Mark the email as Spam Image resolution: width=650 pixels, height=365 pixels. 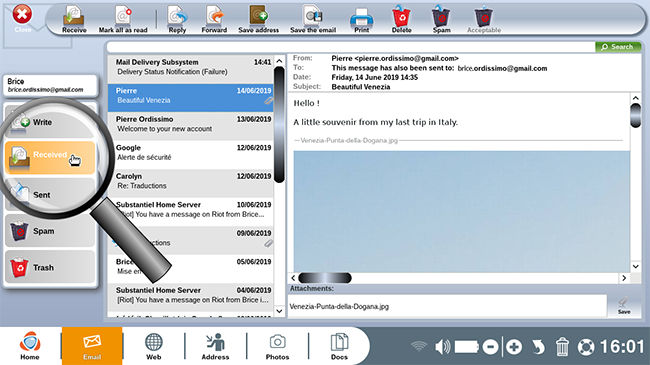point(441,19)
